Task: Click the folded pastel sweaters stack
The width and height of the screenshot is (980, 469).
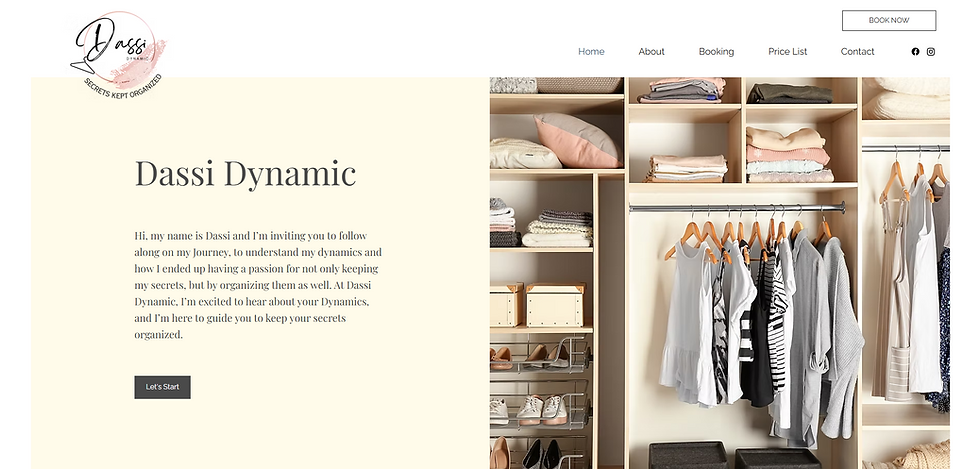Action: point(789,155)
